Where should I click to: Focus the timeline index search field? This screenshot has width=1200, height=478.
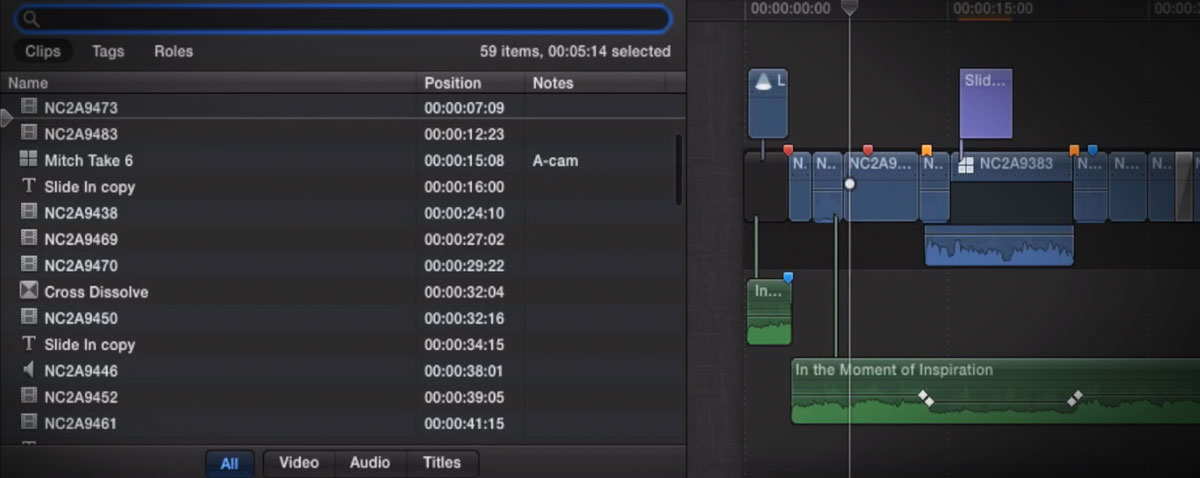(343, 18)
